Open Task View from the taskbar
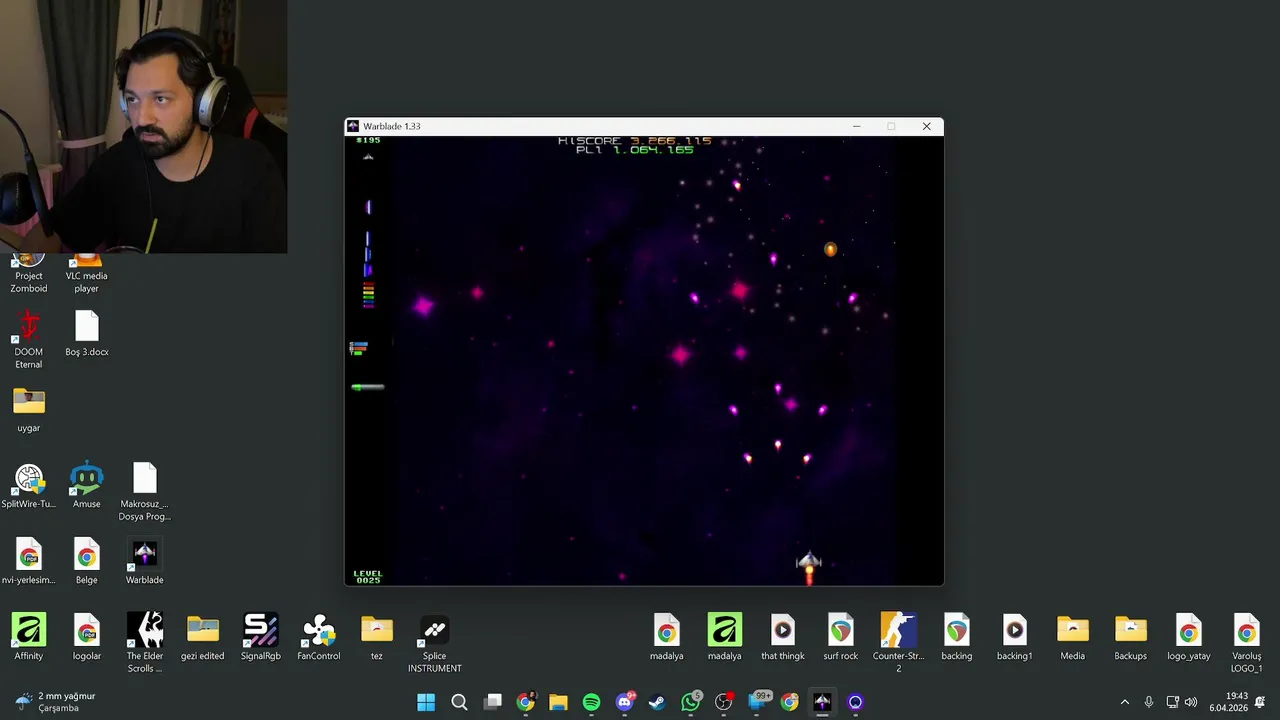This screenshot has width=1280, height=720. pyautogui.click(x=492, y=702)
